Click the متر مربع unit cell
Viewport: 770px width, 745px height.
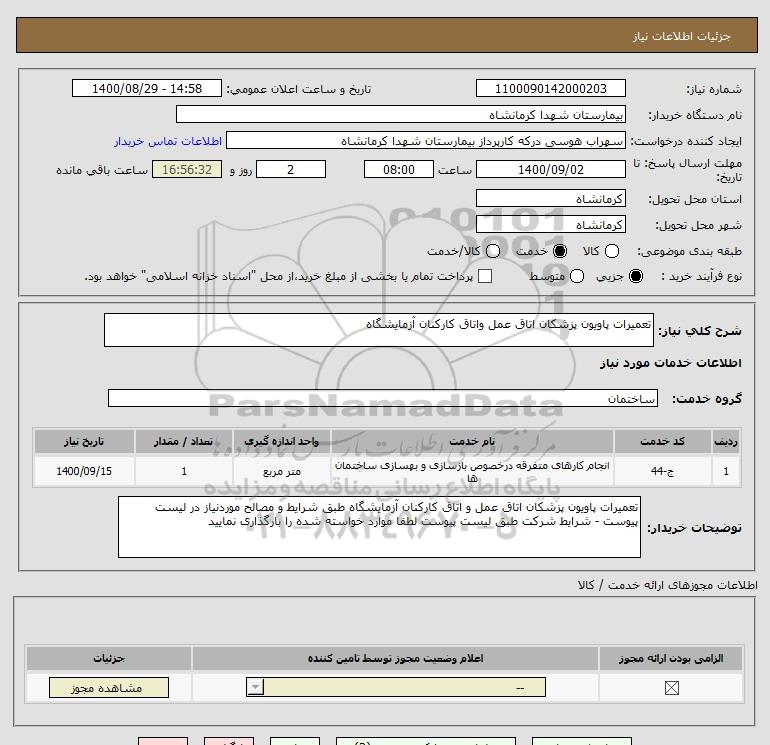pos(281,471)
